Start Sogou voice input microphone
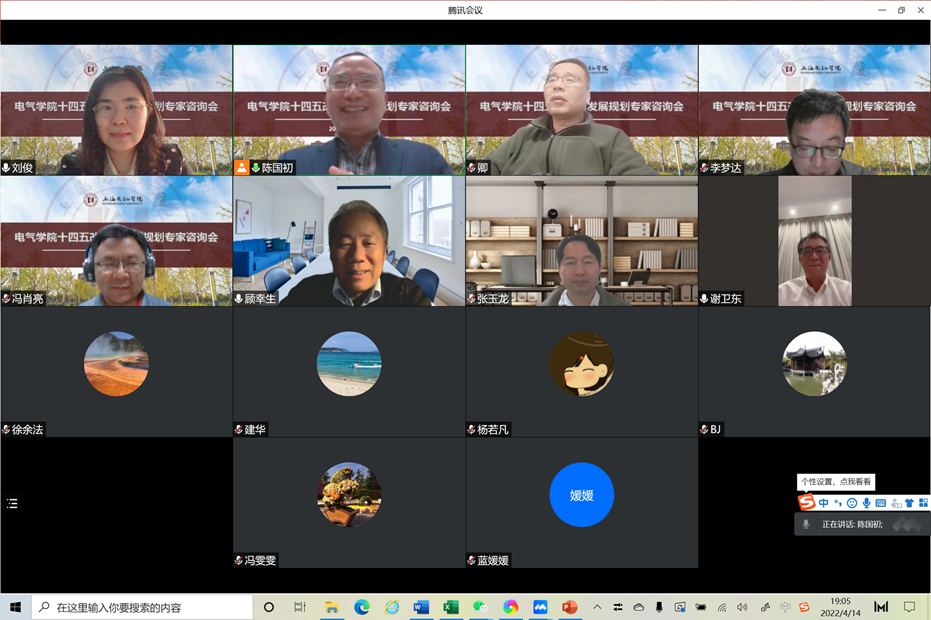The width and height of the screenshot is (931, 620). (866, 503)
